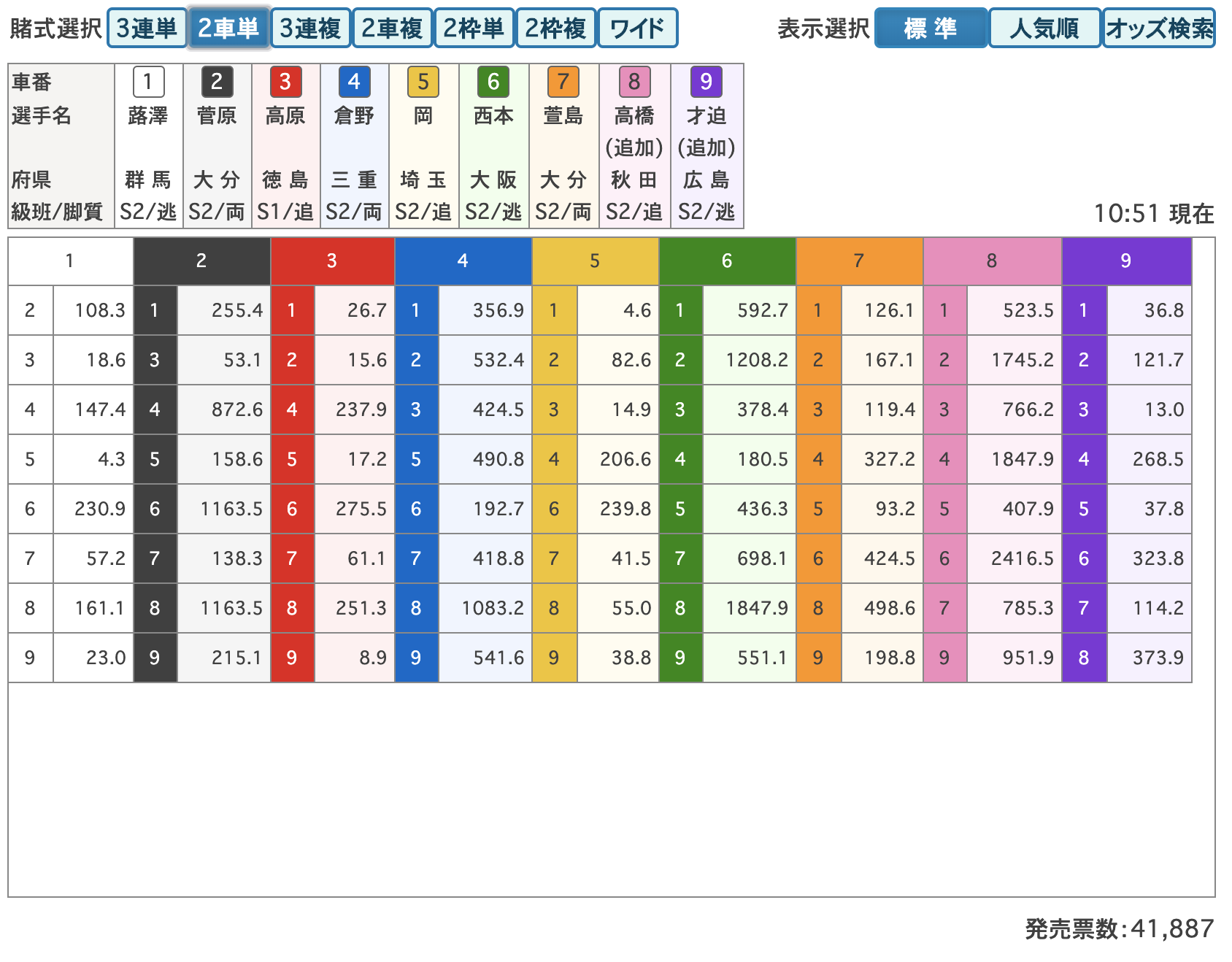Screen dimensions: 1232x962
Task: Click the yellow number 5 rider badge
Action: coord(423,82)
